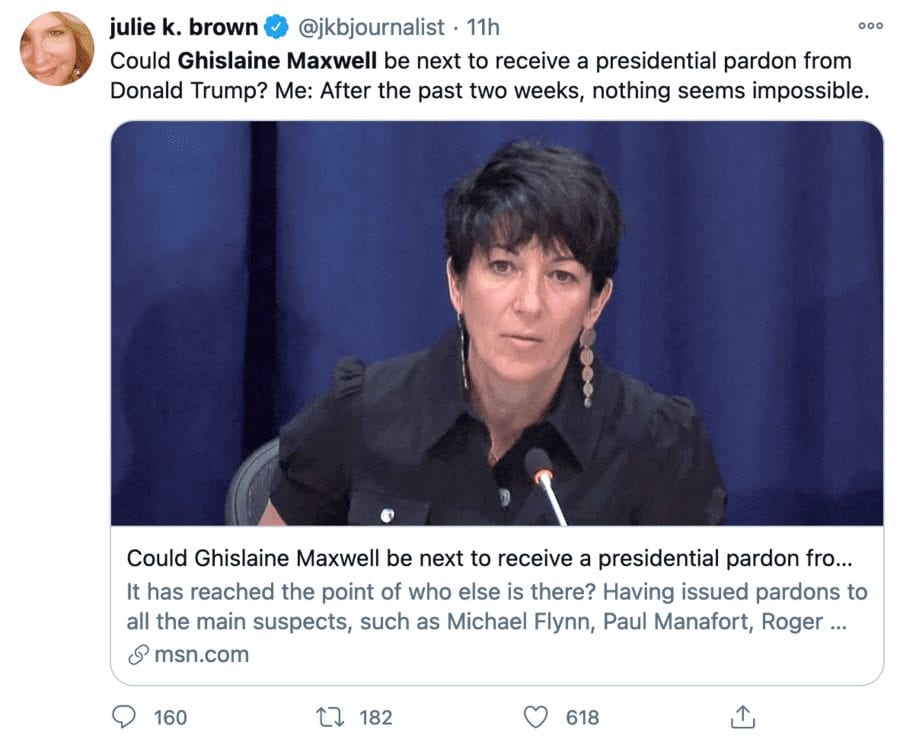The image size is (900, 739).
Task: Open julie k. brown's profile avatar
Action: [x=57, y=48]
